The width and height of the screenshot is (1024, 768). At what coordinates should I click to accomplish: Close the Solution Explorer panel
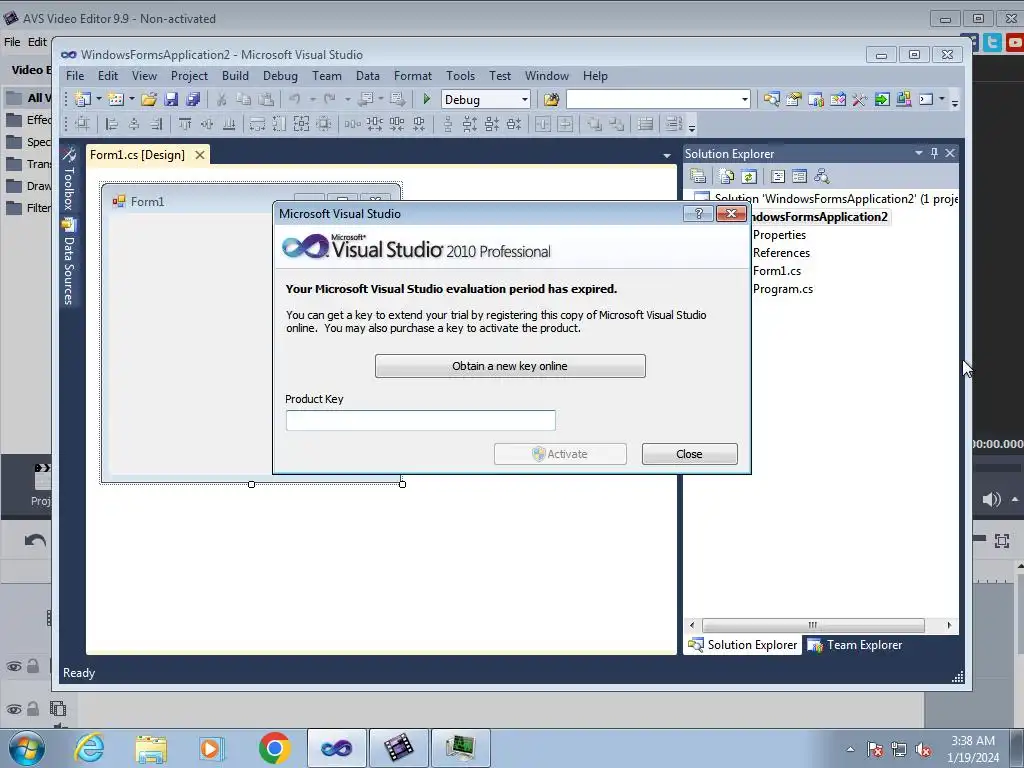coord(950,153)
